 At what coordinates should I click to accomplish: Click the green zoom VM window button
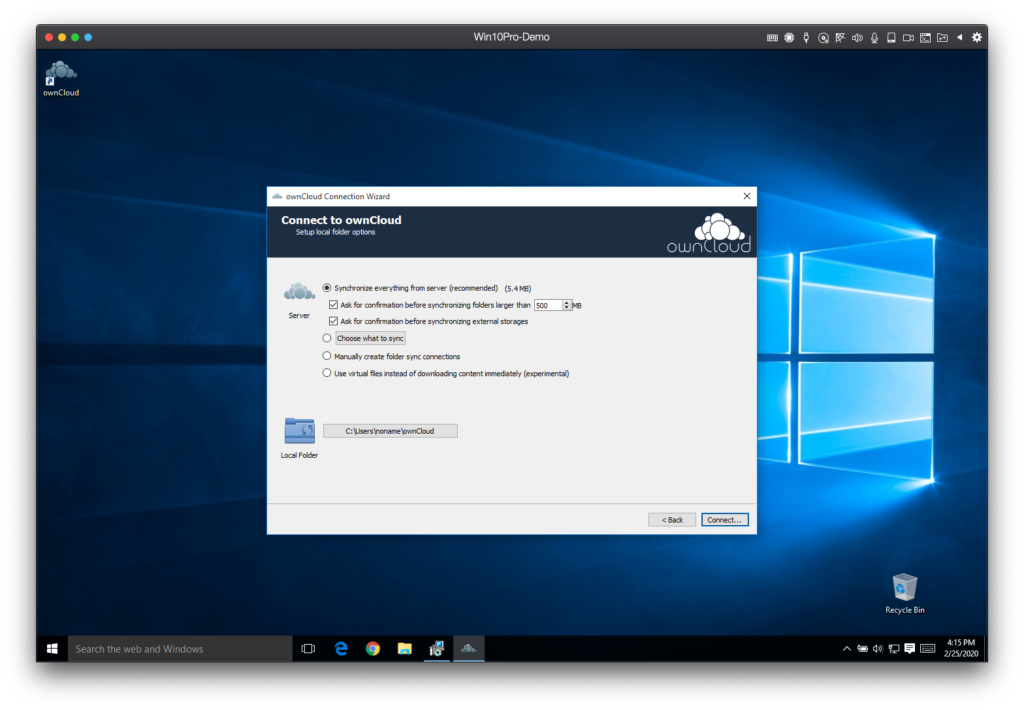click(75, 37)
